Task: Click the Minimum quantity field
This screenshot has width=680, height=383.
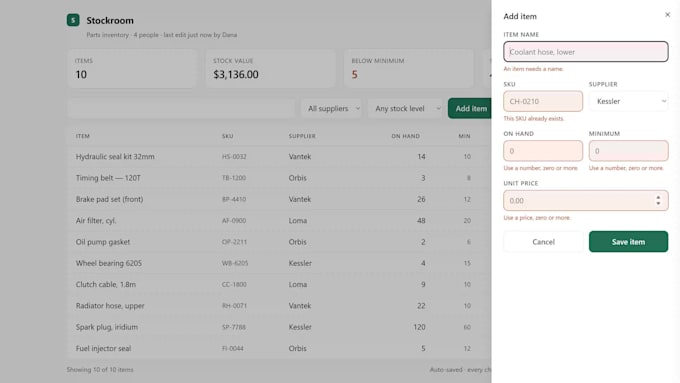Action: tap(628, 151)
